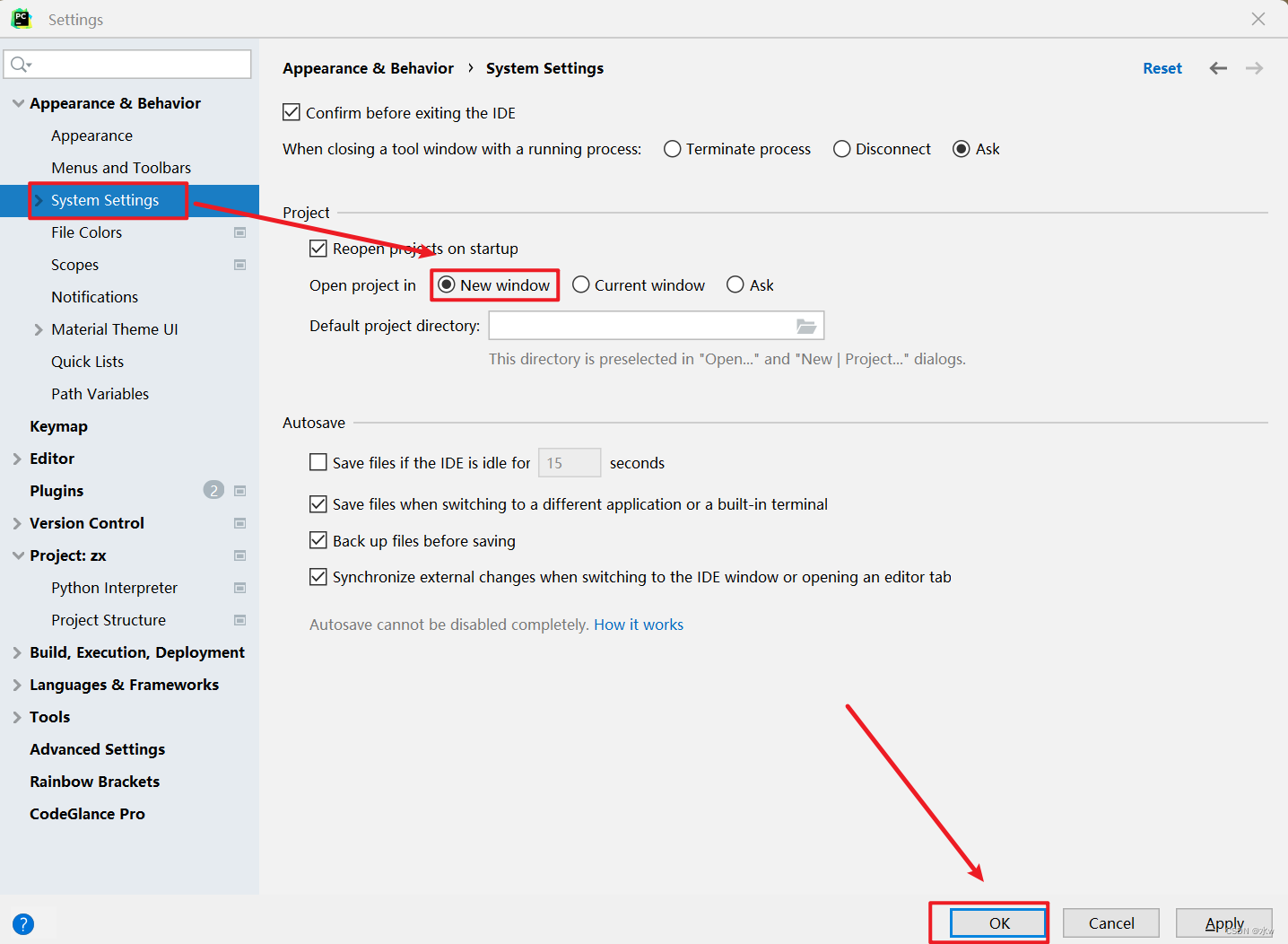Click project-level icon beside File Colors
The image size is (1288, 944).
click(239, 232)
